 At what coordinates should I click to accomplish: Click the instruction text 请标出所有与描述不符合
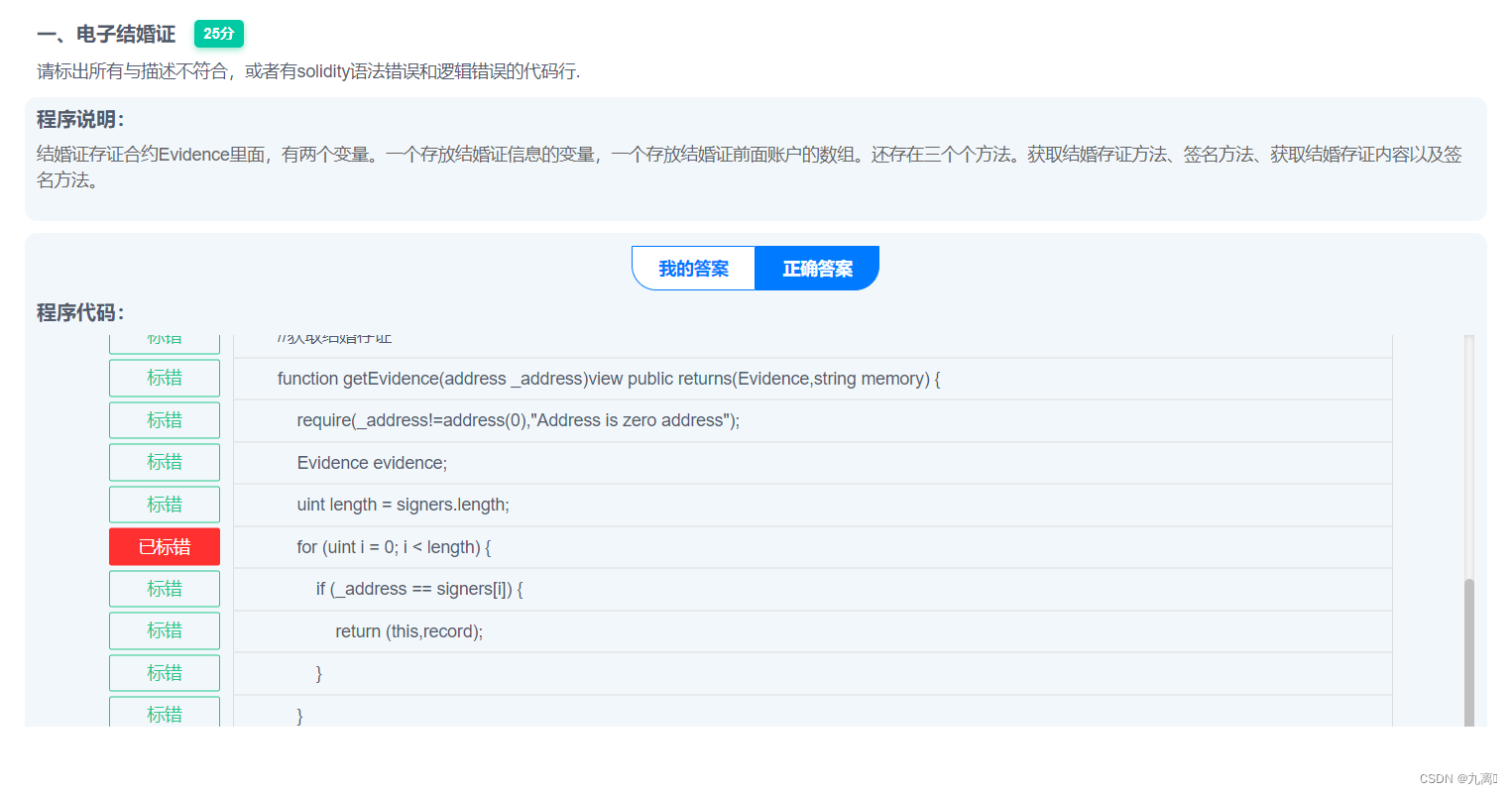coord(308,71)
